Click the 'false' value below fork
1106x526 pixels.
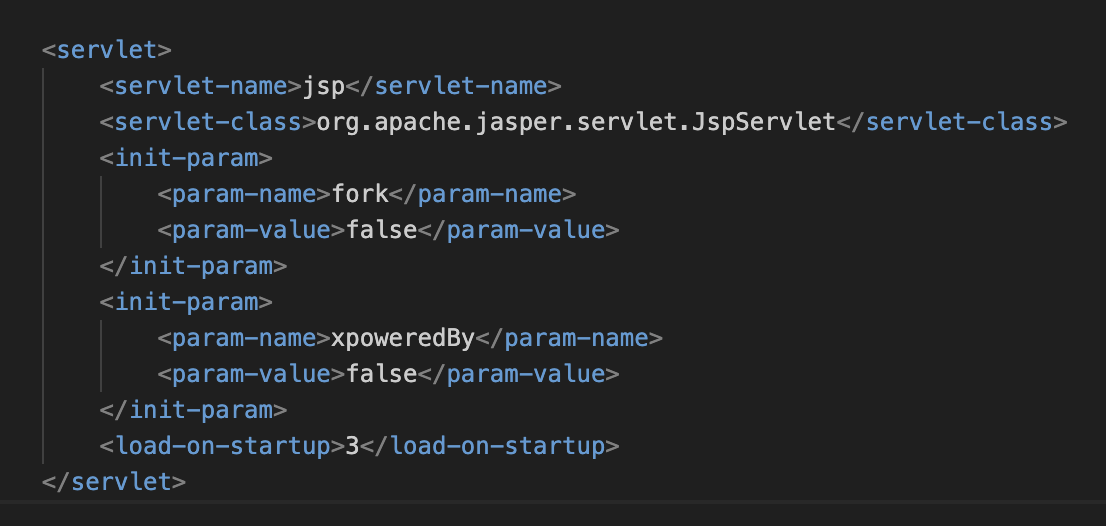coord(381,230)
